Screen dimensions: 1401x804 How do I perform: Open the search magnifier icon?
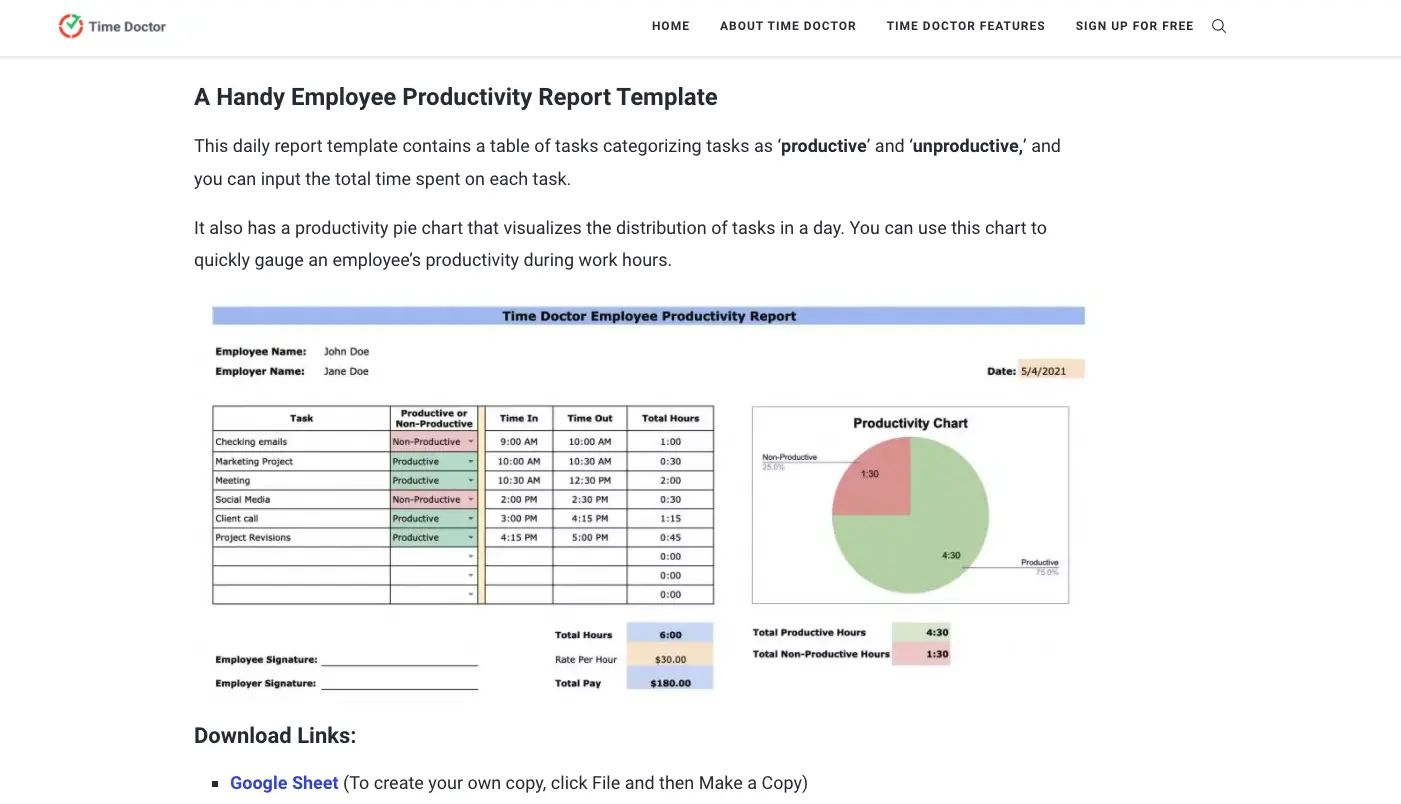1218,26
